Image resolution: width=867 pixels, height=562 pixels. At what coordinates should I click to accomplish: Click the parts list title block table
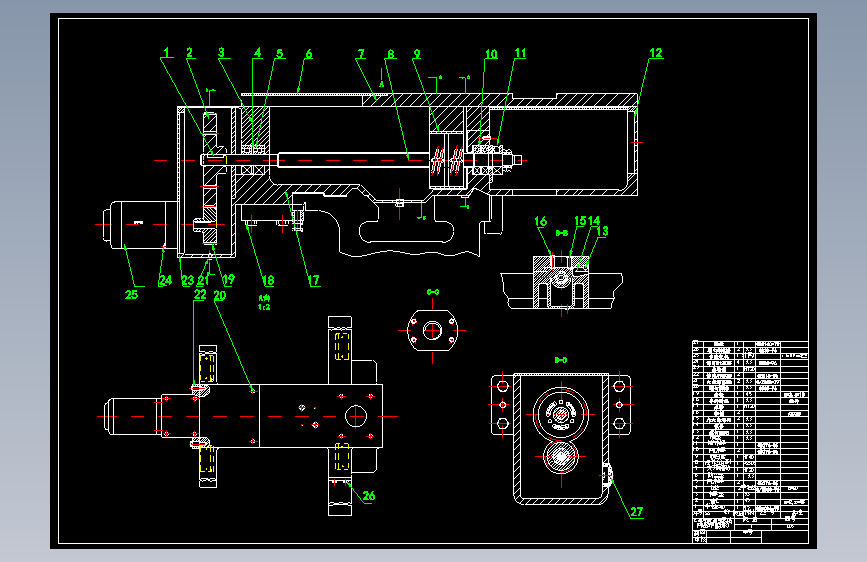[750, 441]
